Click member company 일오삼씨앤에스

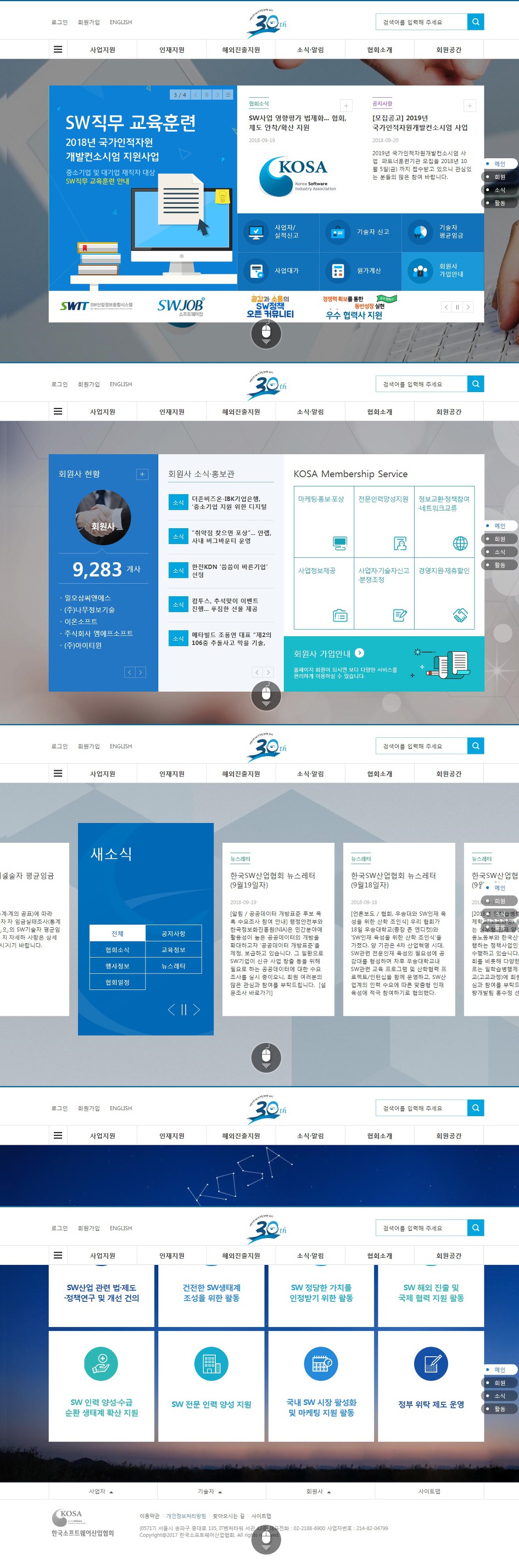(x=87, y=598)
